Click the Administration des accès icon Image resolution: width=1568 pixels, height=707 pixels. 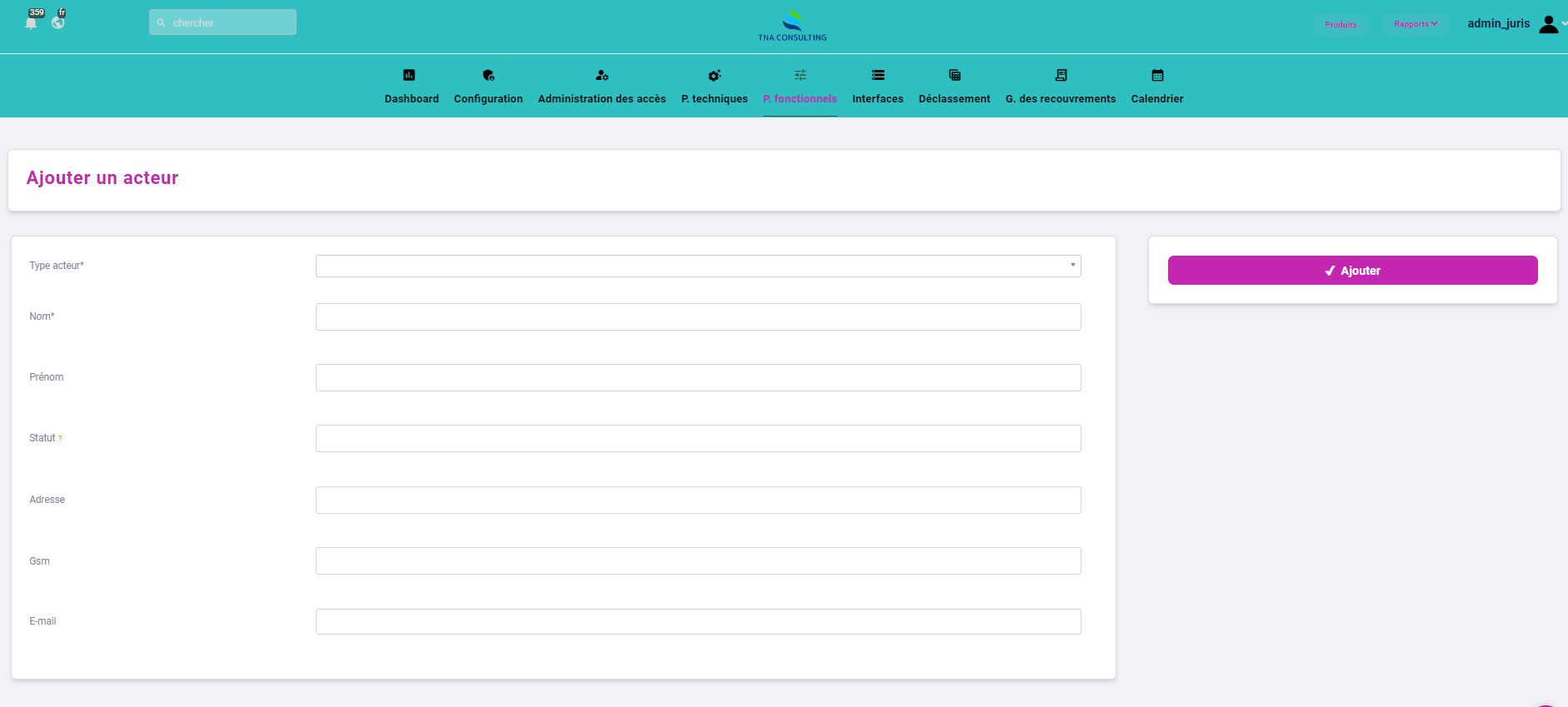(x=602, y=75)
